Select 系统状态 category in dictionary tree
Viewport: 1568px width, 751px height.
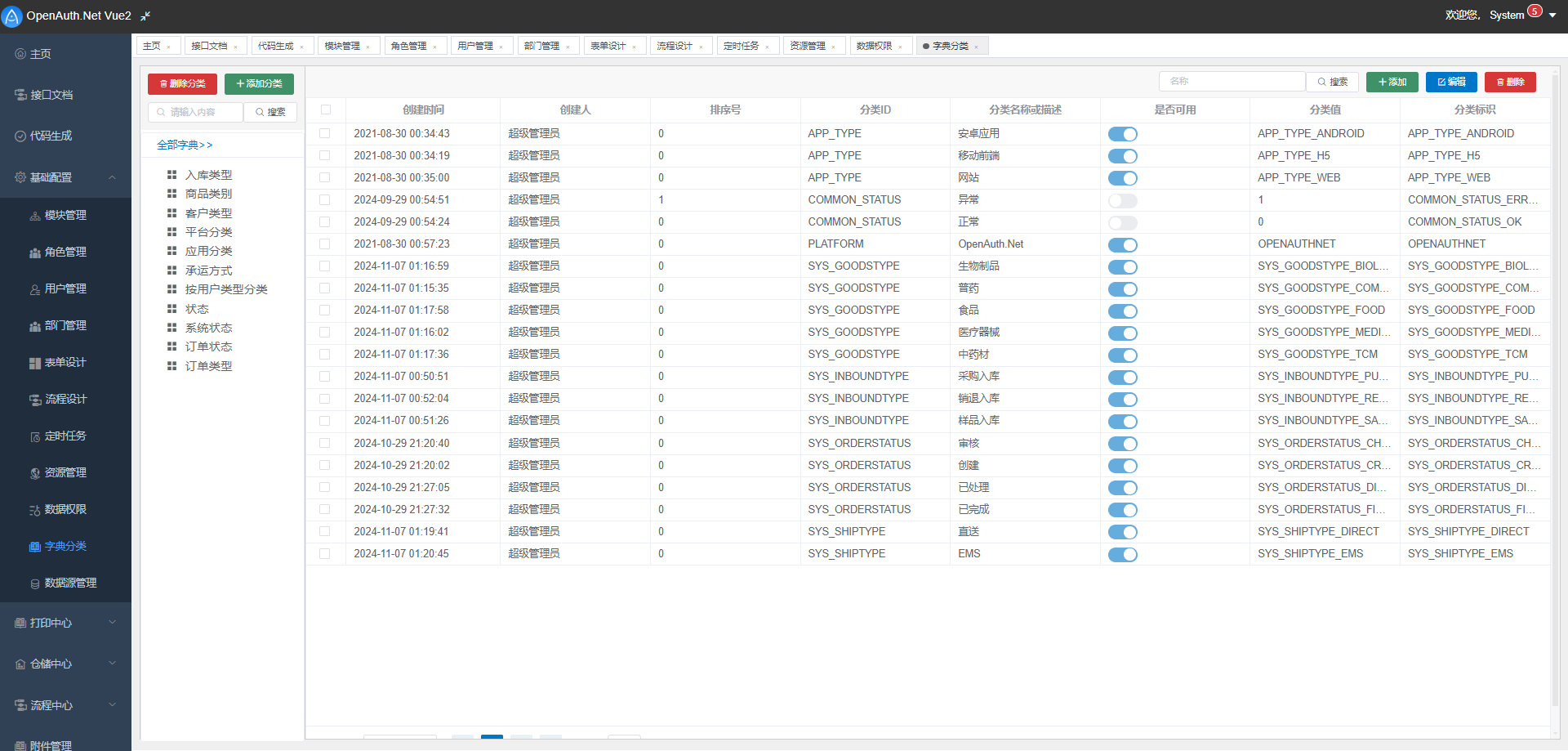point(208,328)
